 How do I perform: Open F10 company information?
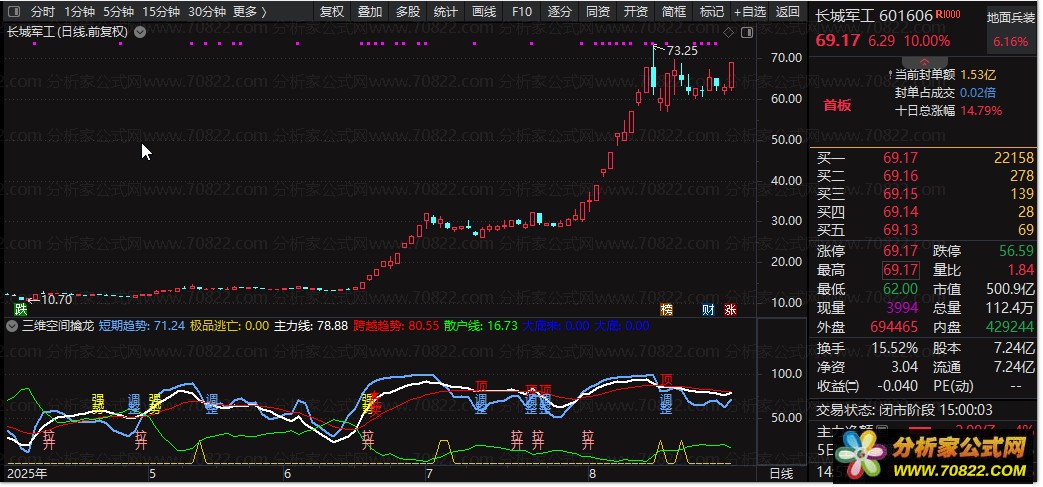tap(522, 11)
